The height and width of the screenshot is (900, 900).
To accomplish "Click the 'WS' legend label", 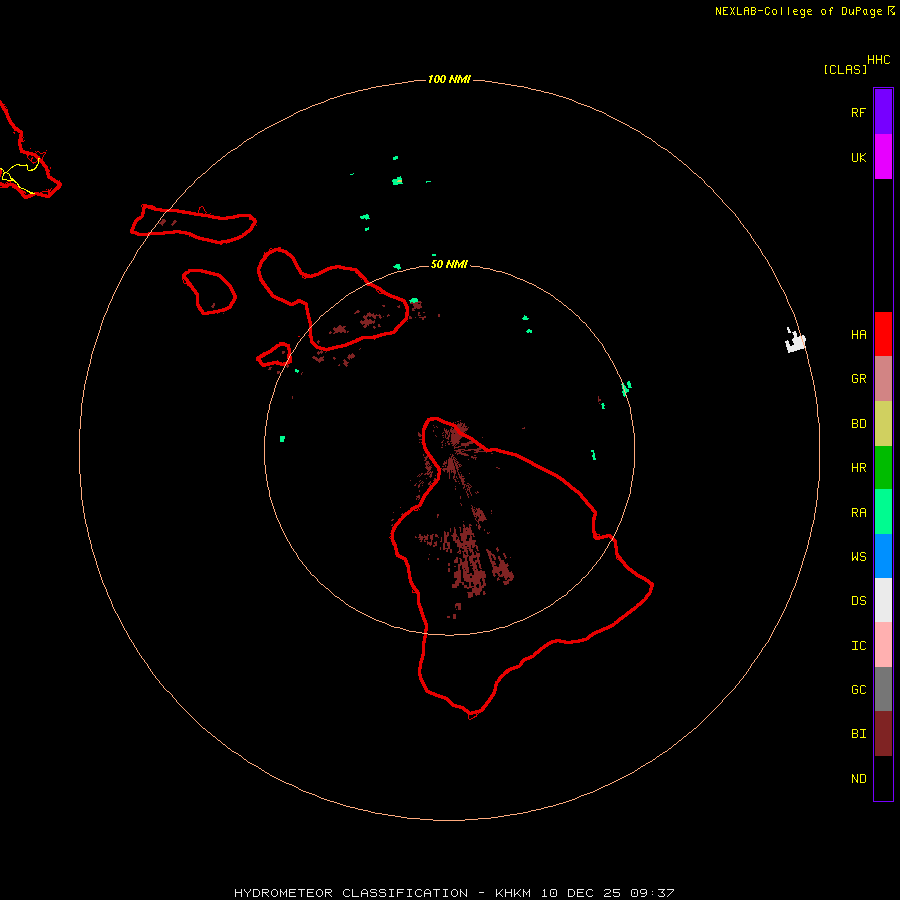I will tap(858, 556).
